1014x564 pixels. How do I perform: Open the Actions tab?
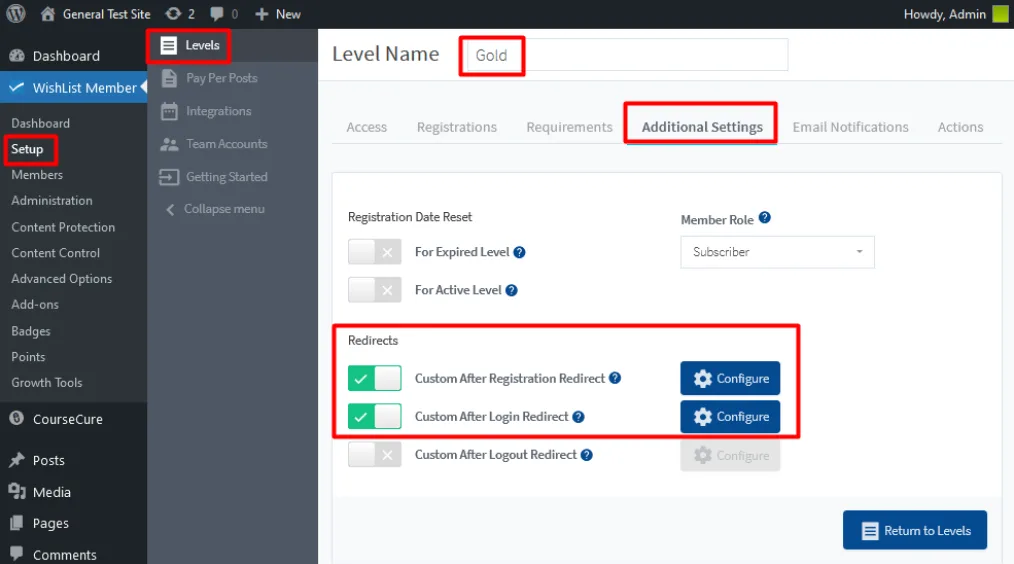[960, 127]
